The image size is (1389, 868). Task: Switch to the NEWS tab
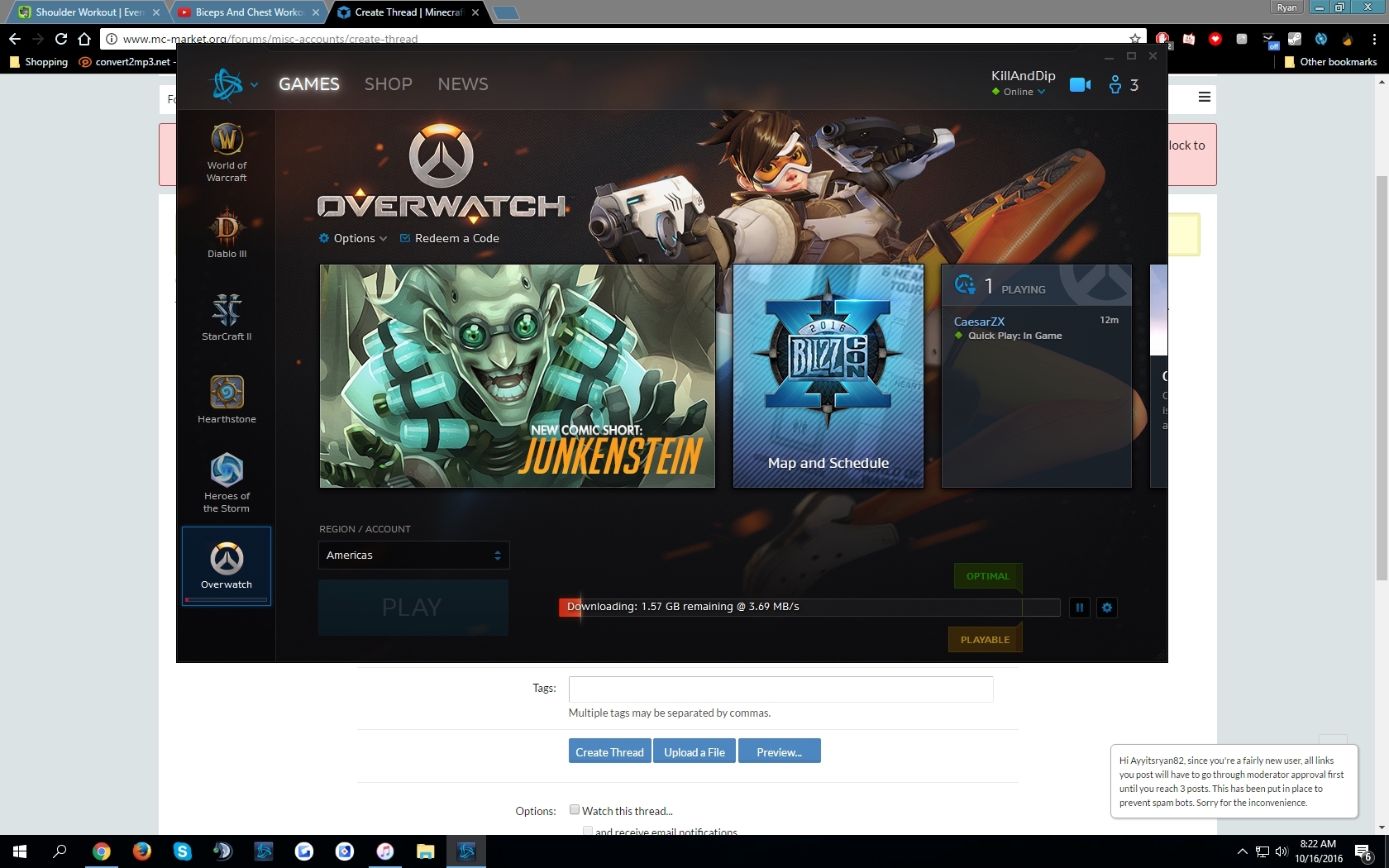click(x=463, y=84)
